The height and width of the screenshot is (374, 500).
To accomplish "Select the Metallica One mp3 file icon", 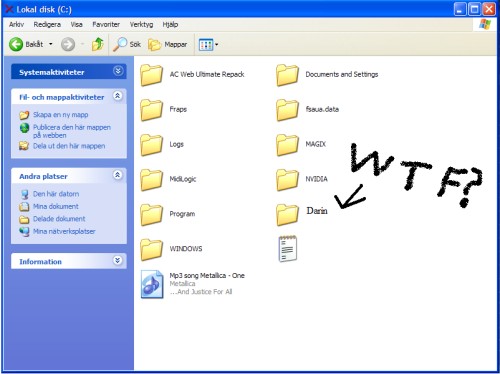I will pyautogui.click(x=152, y=284).
